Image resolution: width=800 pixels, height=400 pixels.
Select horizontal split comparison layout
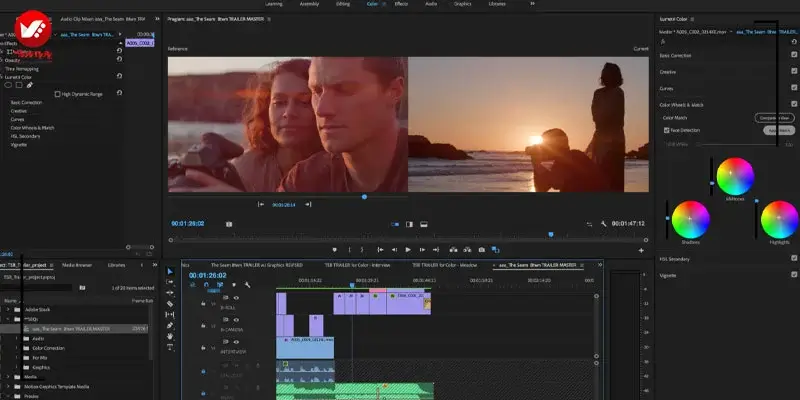pos(423,224)
